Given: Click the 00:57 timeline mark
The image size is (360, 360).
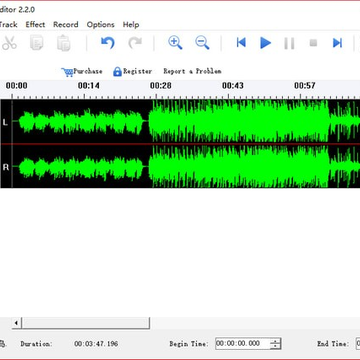Looking at the screenshot, I should (x=305, y=86).
